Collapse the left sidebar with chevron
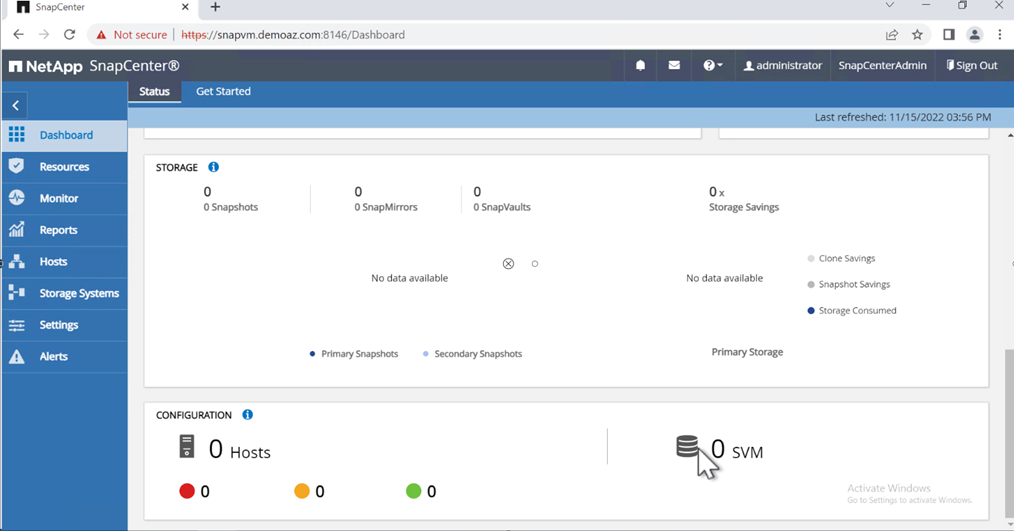The width and height of the screenshot is (1014, 531). [x=16, y=105]
